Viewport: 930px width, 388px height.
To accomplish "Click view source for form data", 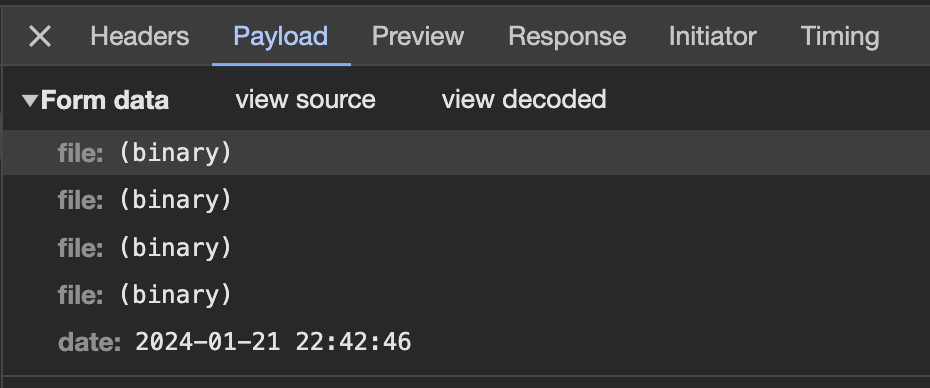I will pos(305,100).
